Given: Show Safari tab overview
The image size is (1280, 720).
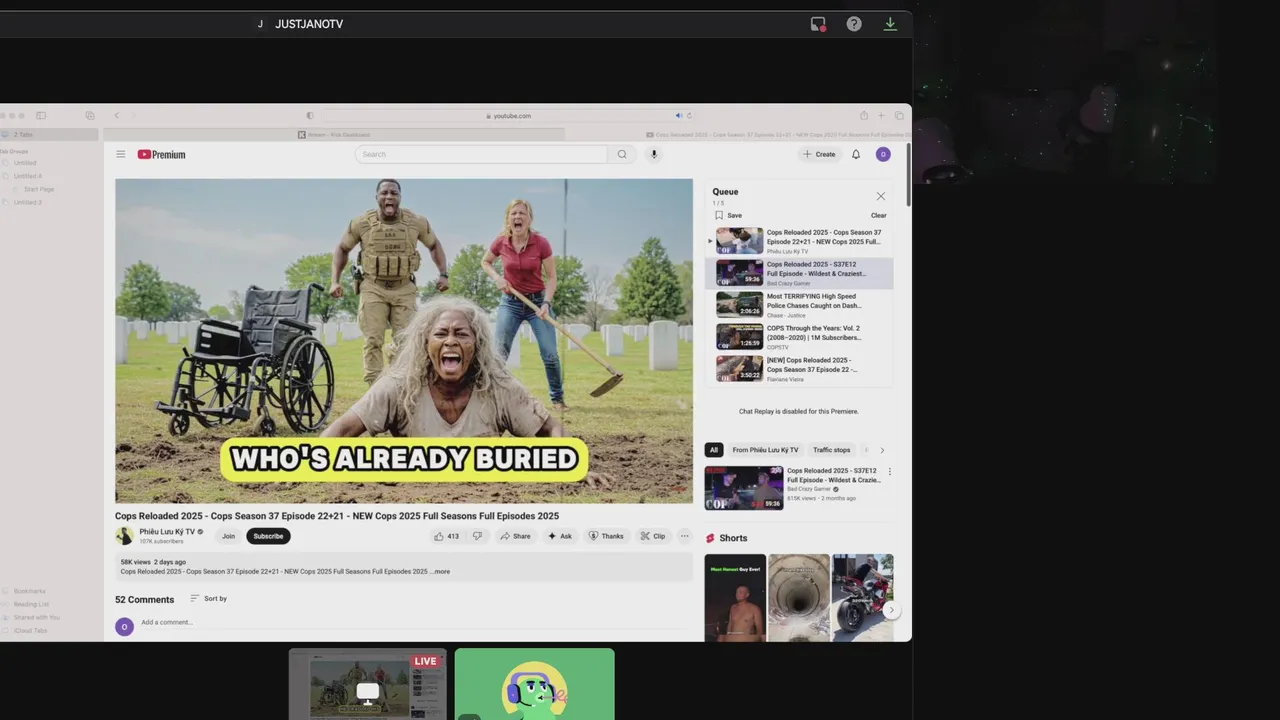Looking at the screenshot, I should click(899, 116).
